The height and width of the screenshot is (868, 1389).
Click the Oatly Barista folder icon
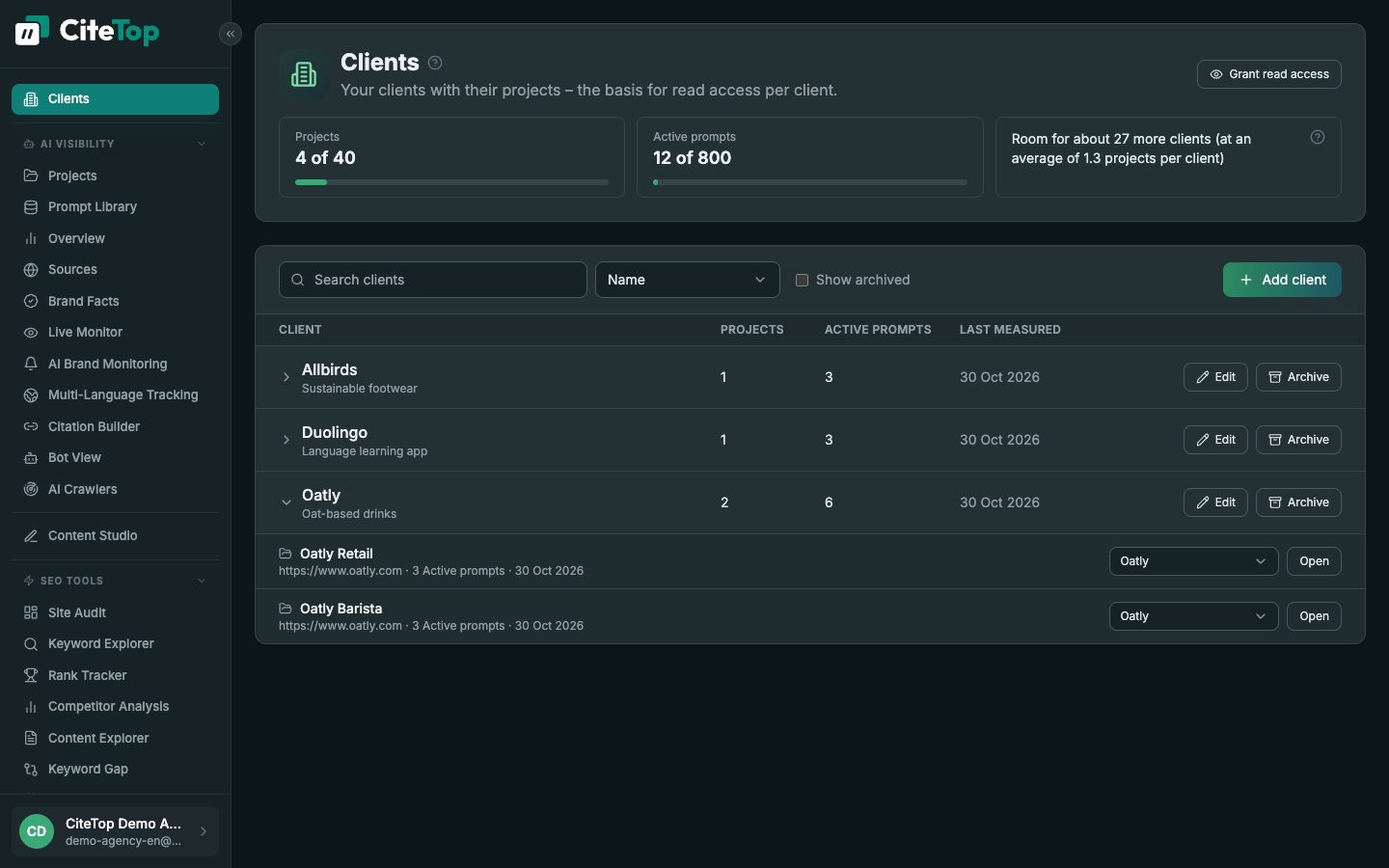pos(286,609)
